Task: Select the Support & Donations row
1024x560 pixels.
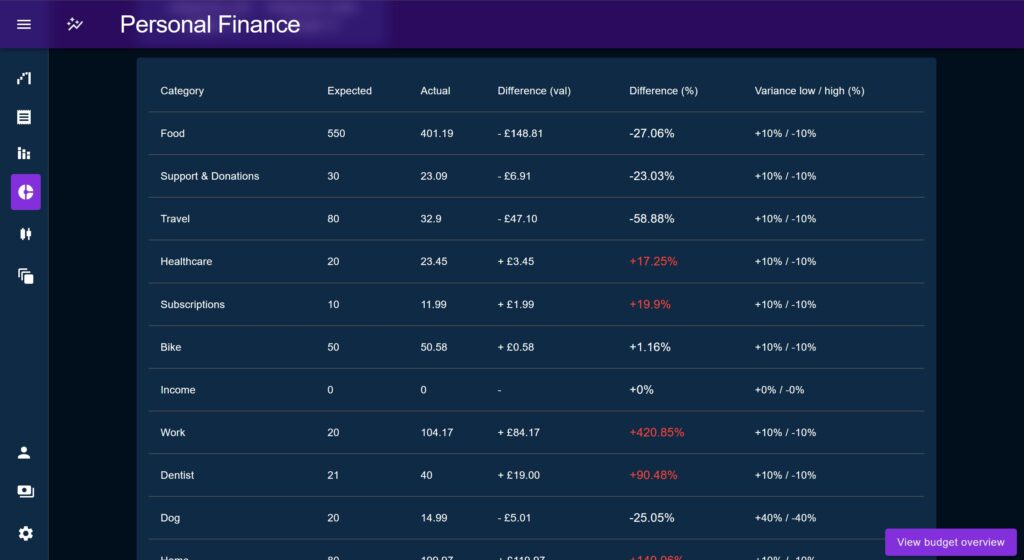Action: click(536, 176)
